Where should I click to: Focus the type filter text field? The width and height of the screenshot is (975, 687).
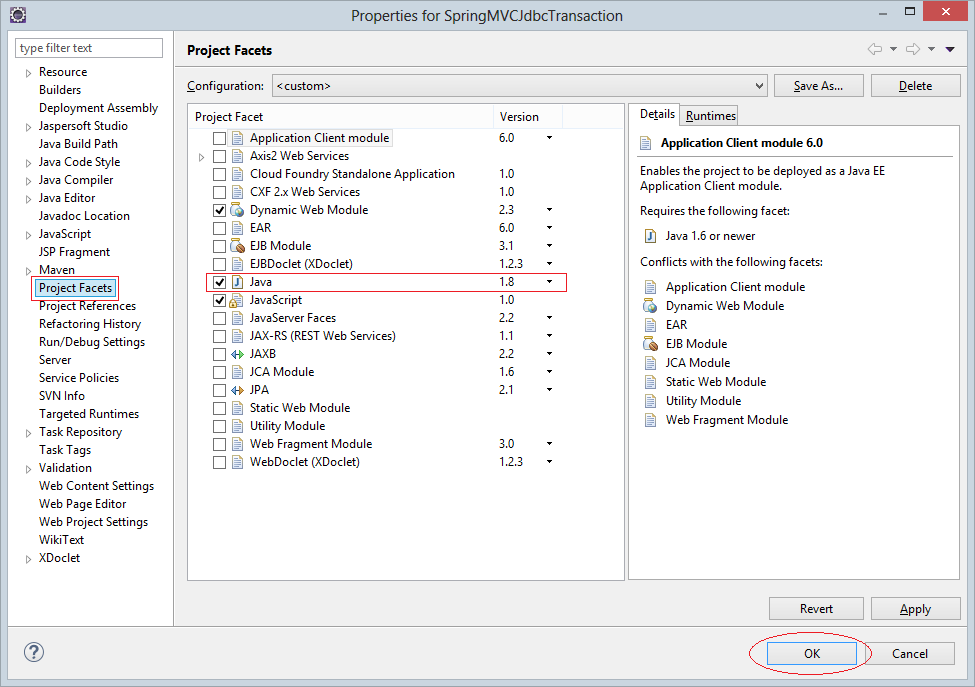pos(89,48)
